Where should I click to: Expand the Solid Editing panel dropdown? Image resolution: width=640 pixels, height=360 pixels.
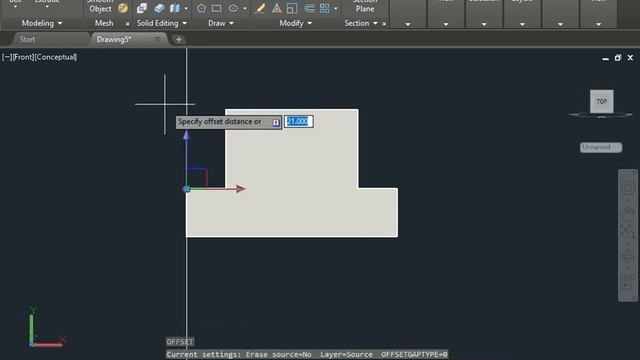coord(184,23)
